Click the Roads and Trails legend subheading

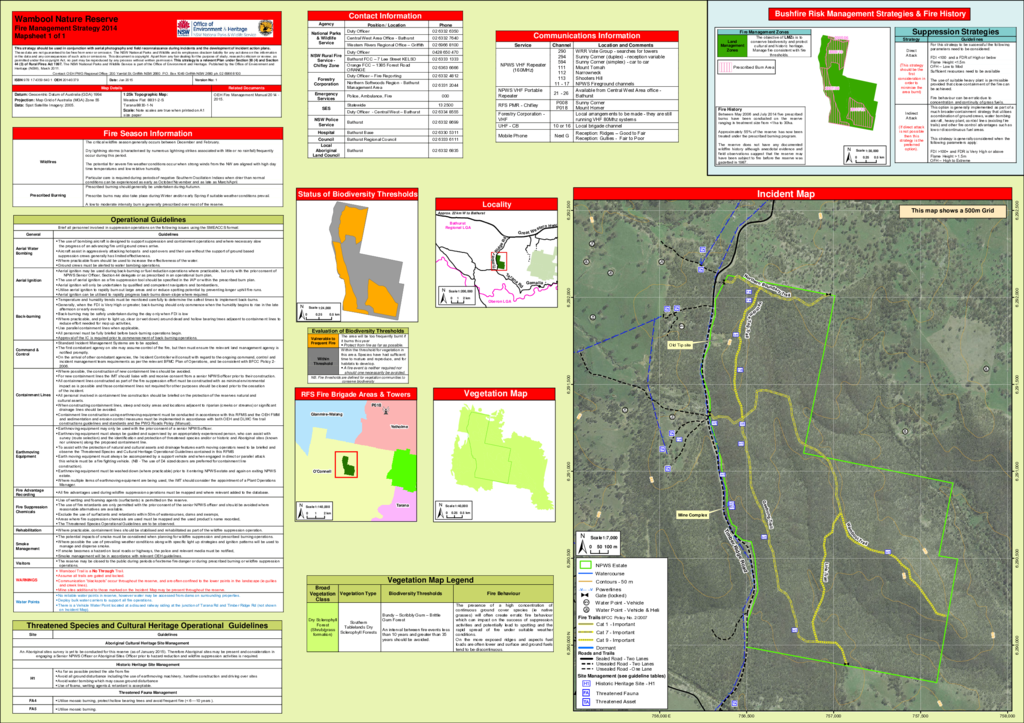coord(596,653)
